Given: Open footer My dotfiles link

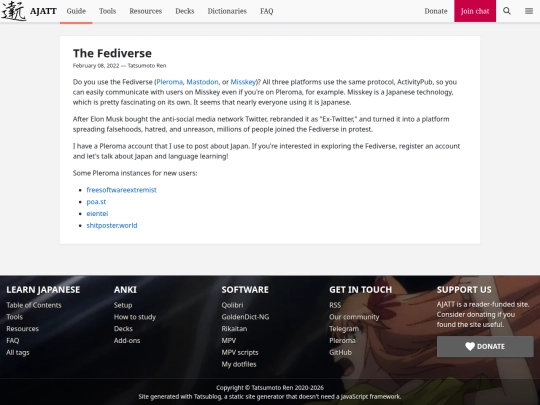Looking at the screenshot, I should (x=239, y=364).
